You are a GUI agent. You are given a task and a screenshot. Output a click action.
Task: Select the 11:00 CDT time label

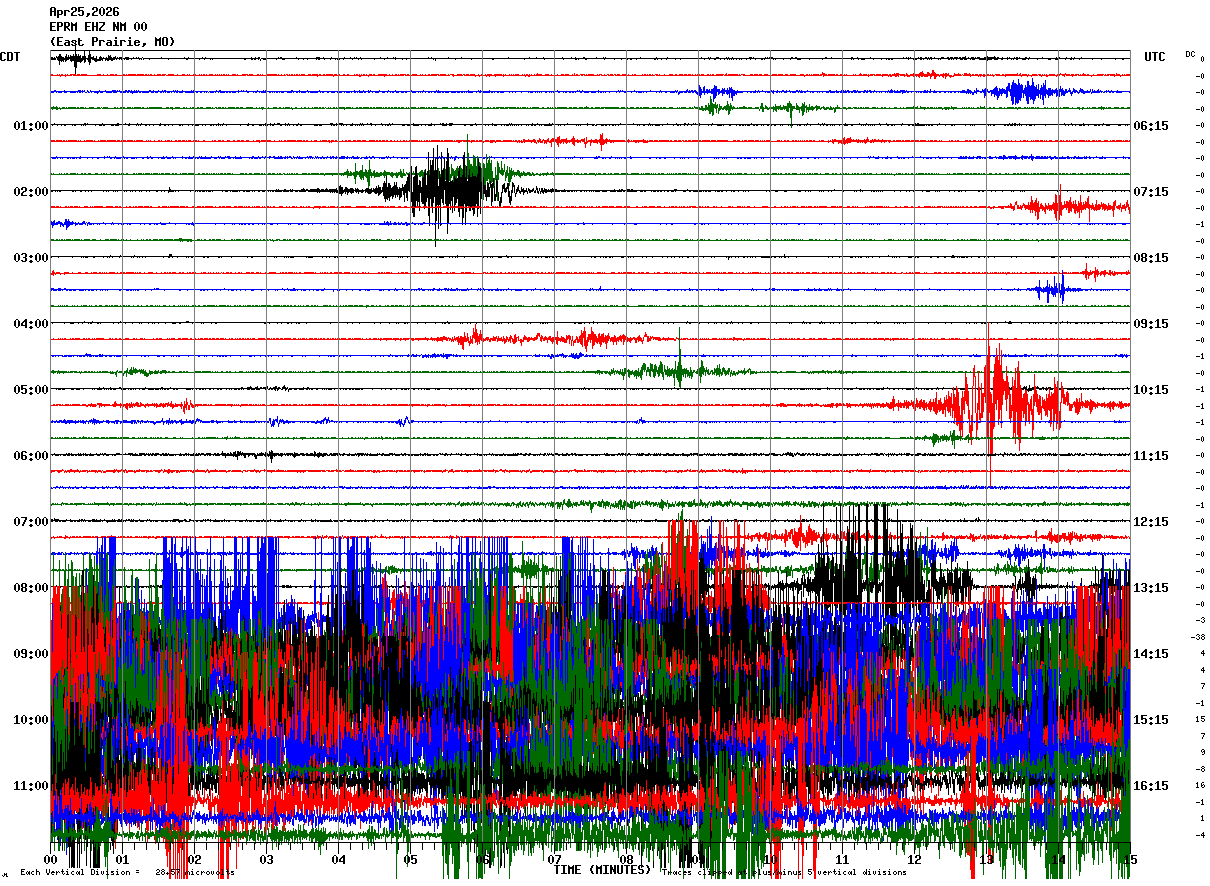point(31,786)
